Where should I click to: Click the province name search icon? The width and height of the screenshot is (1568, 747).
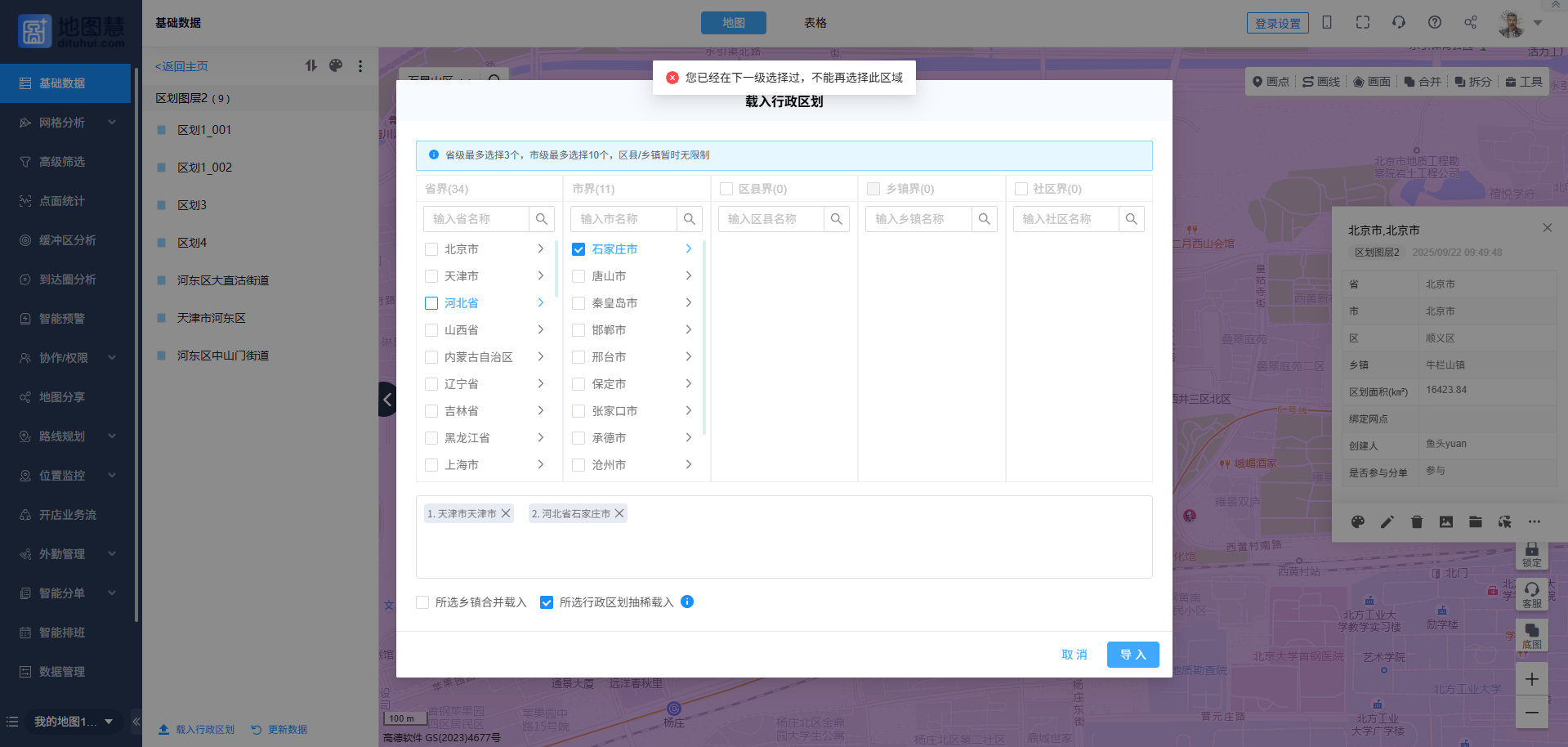(x=541, y=219)
